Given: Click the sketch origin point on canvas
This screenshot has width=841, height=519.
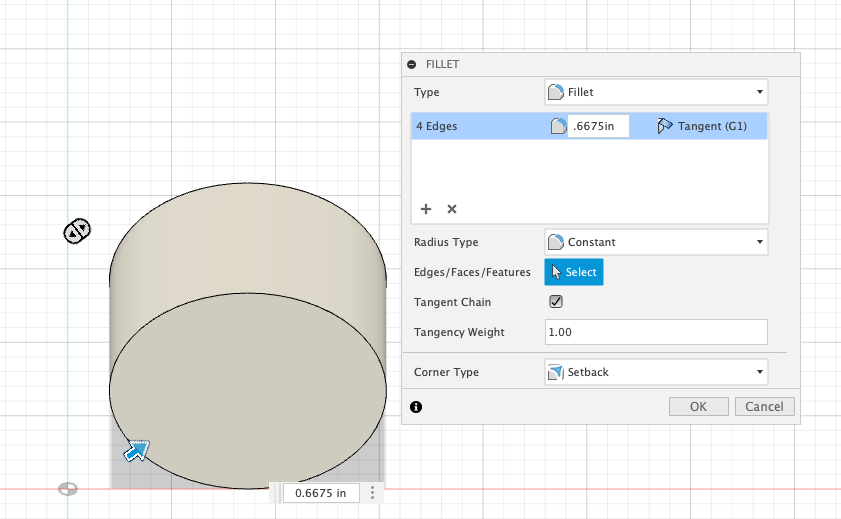Looking at the screenshot, I should click(68, 489).
